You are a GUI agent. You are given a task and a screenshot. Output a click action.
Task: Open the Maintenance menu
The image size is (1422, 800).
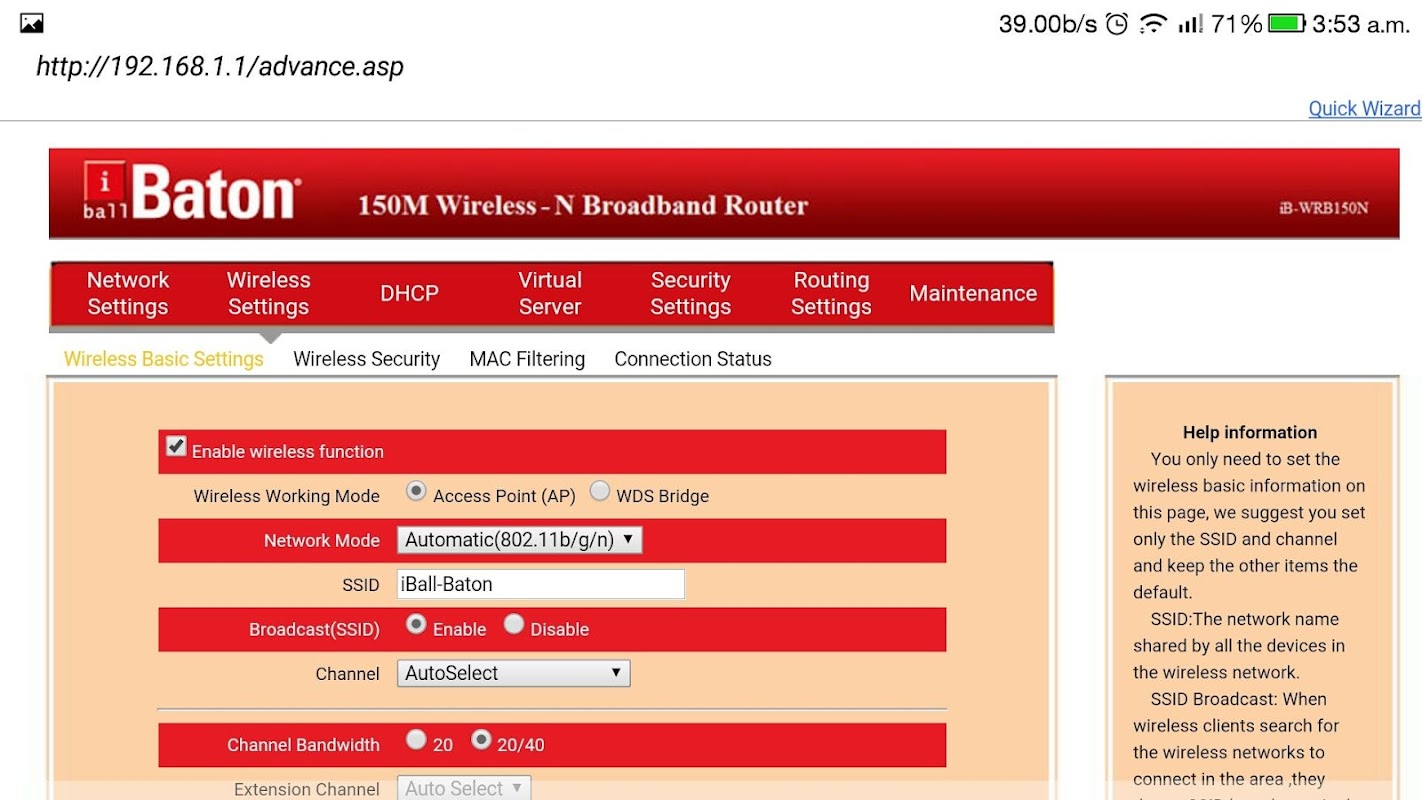[x=973, y=293]
